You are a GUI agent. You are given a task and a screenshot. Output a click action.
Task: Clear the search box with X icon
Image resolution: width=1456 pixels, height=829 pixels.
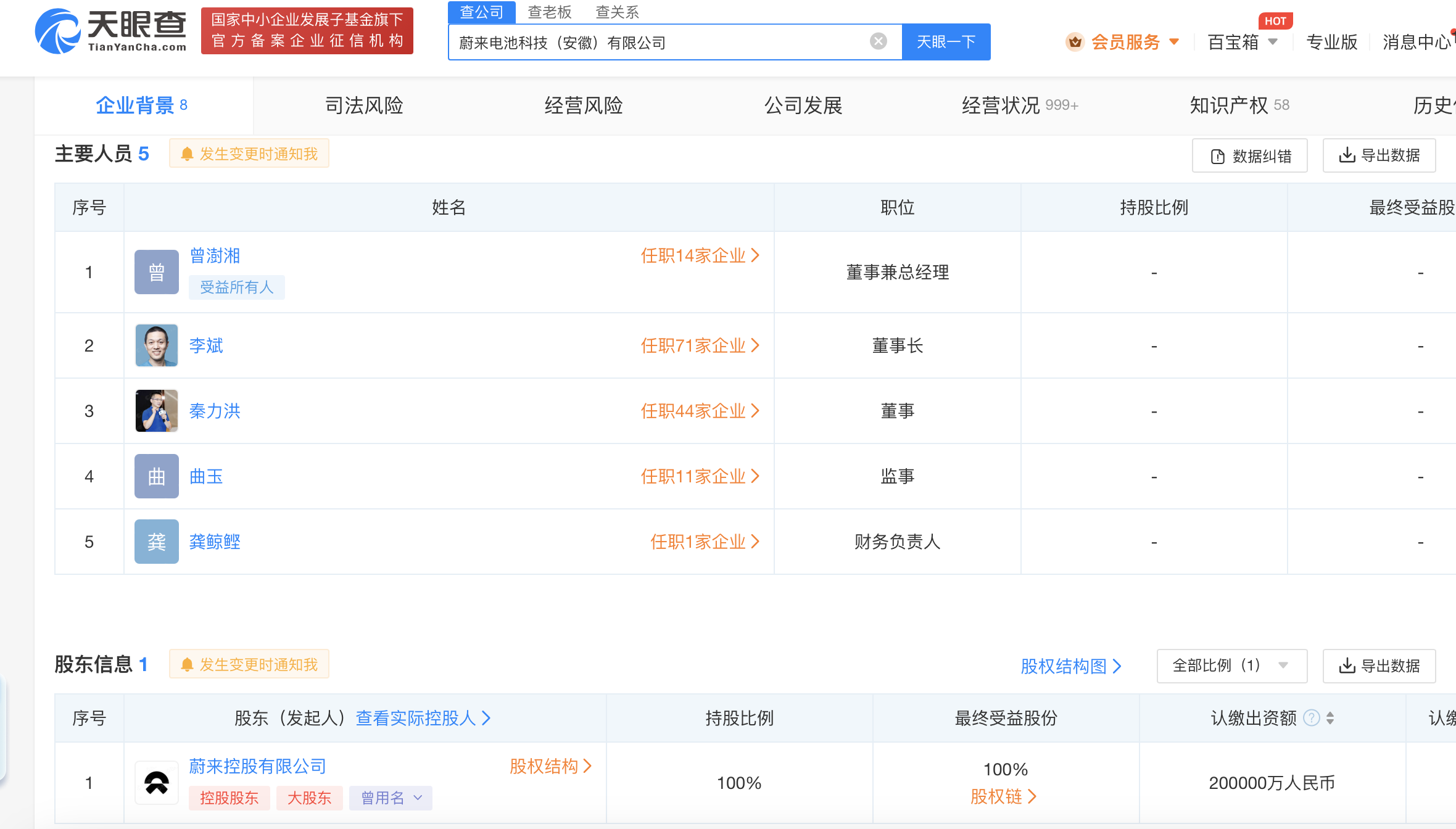point(878,41)
